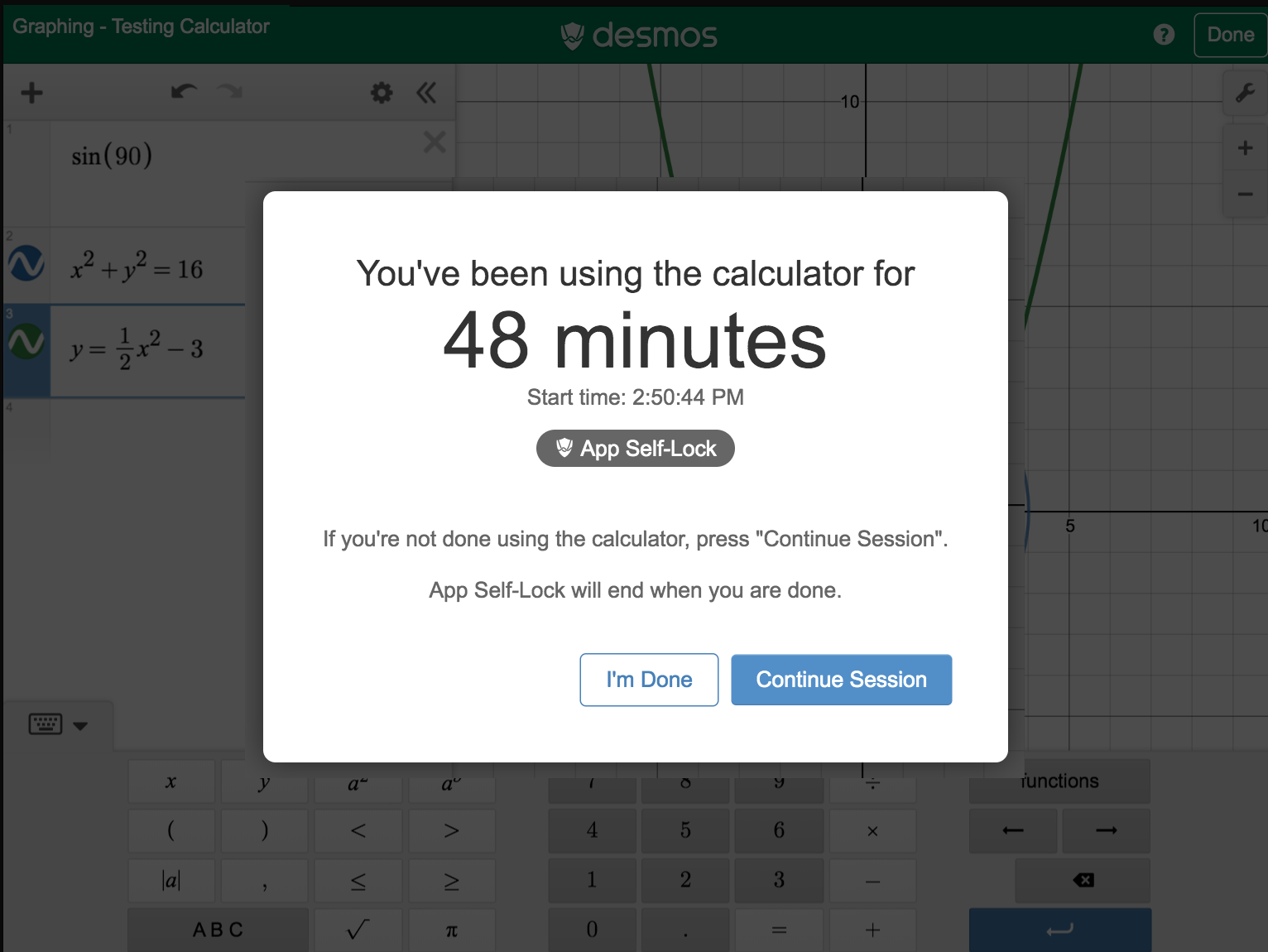Tap the less-than key
The image size is (1268, 952).
[x=358, y=830]
